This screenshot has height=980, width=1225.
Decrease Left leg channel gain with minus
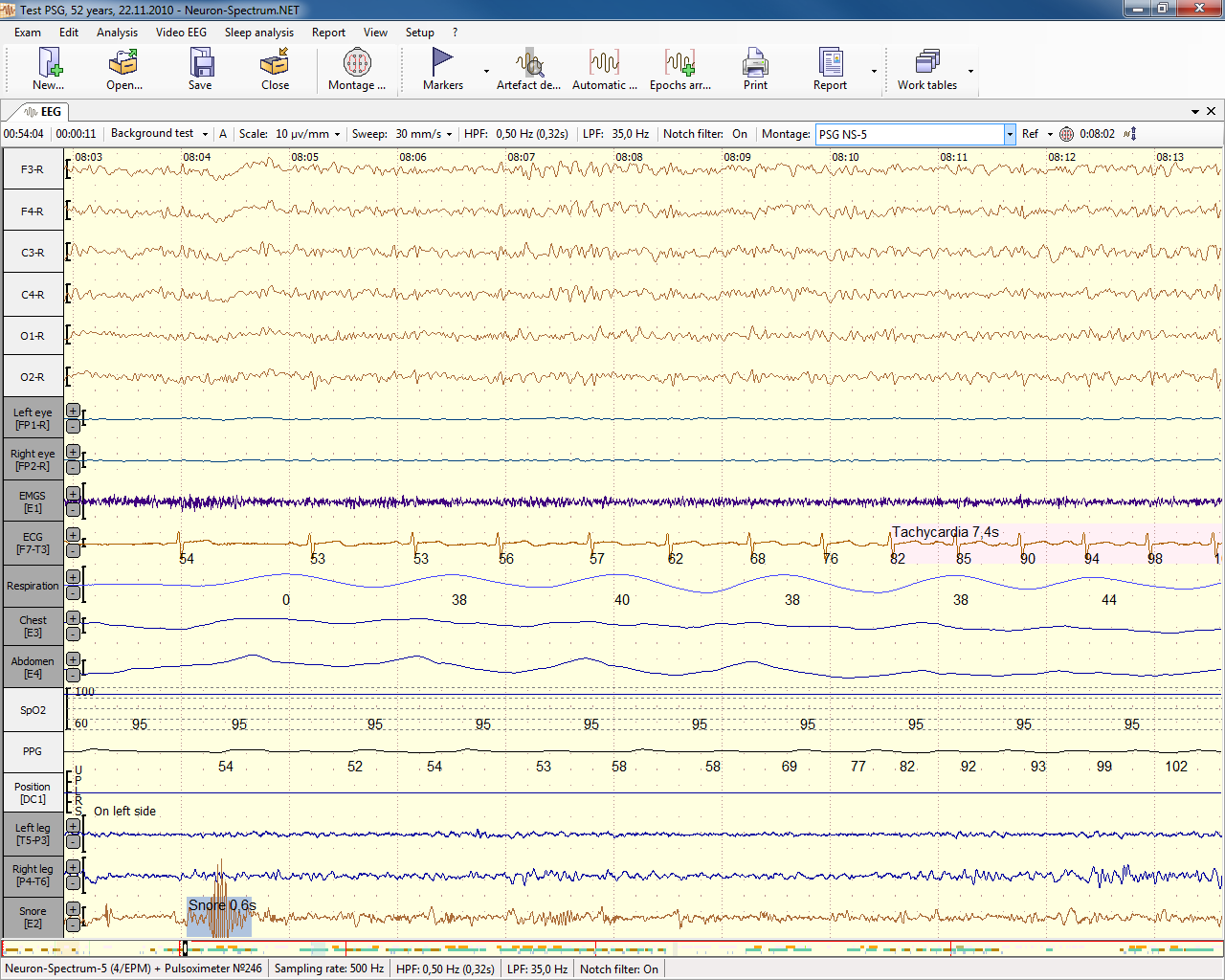73,841
